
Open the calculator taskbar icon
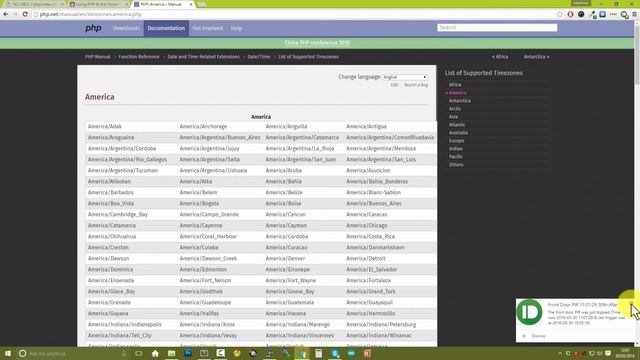(x=318, y=353)
